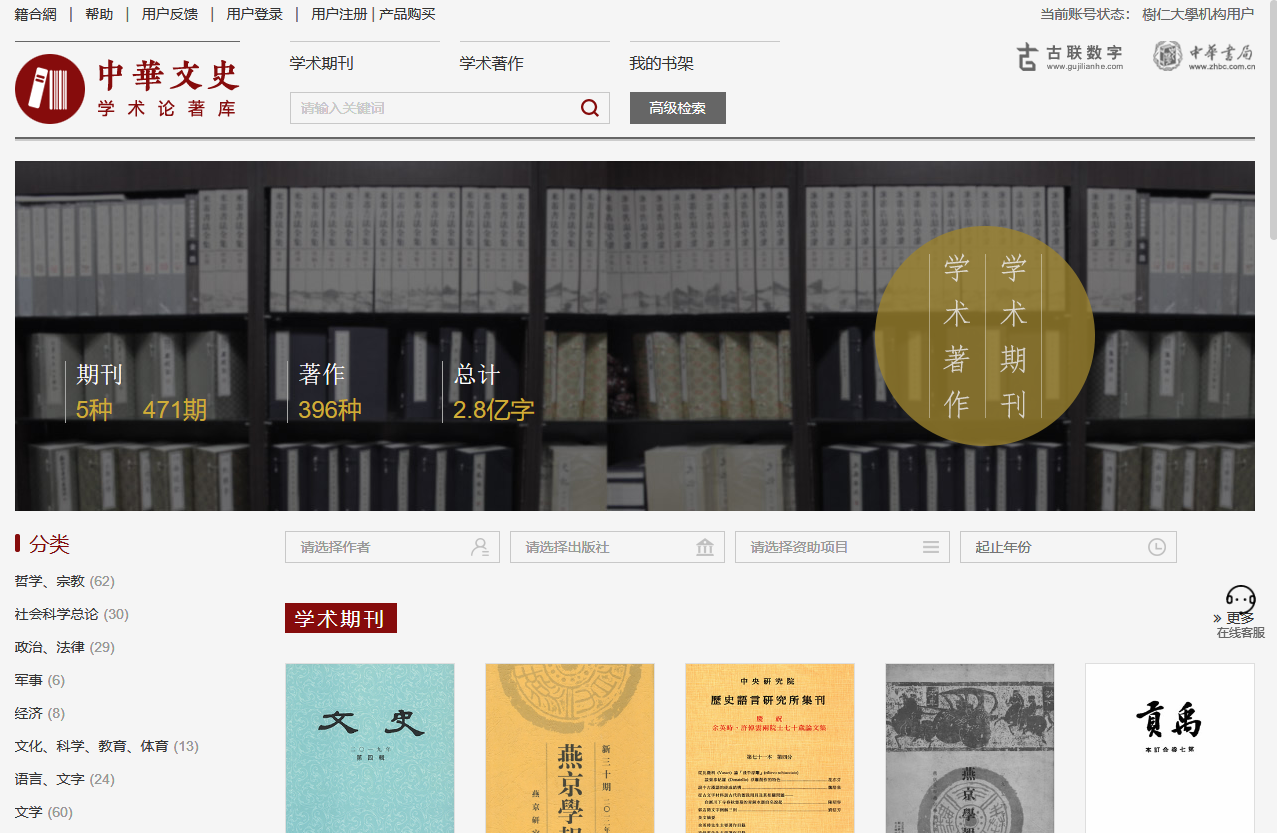Click 学术期刊 in the gold circle
The width and height of the screenshot is (1277, 833).
coord(1013,335)
